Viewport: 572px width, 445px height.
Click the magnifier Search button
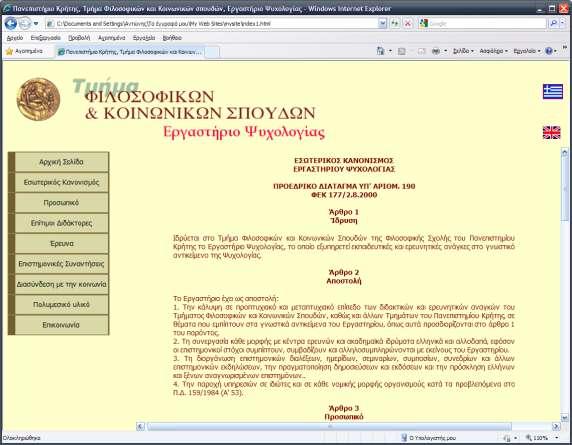click(553, 24)
